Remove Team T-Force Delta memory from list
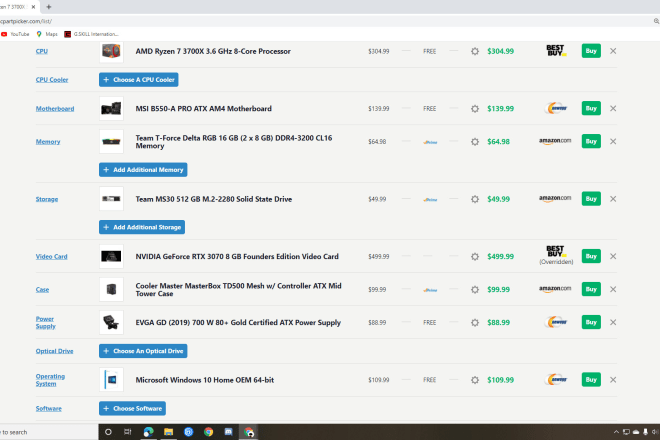Image resolution: width=660 pixels, height=440 pixels. point(613,141)
